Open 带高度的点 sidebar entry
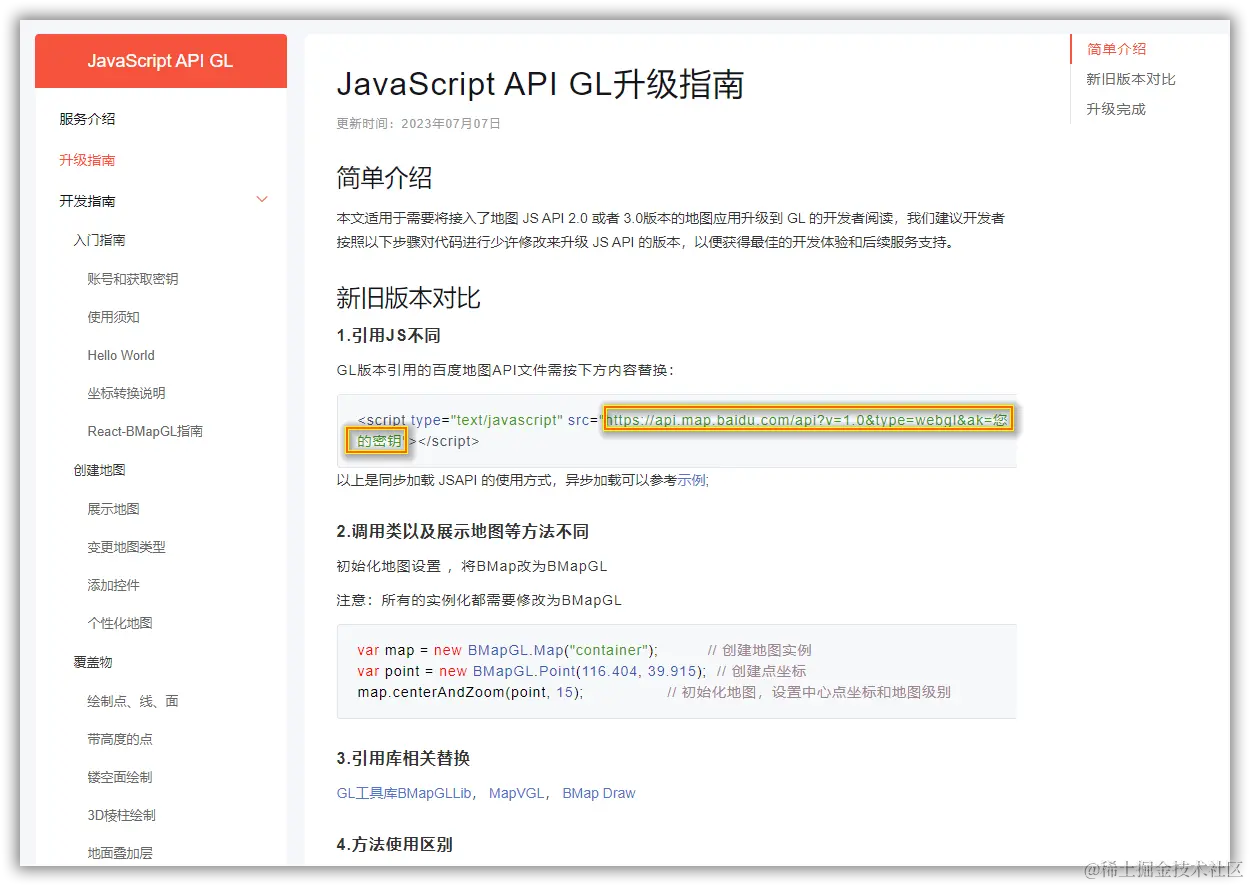This screenshot has width=1250, height=886. coord(120,739)
